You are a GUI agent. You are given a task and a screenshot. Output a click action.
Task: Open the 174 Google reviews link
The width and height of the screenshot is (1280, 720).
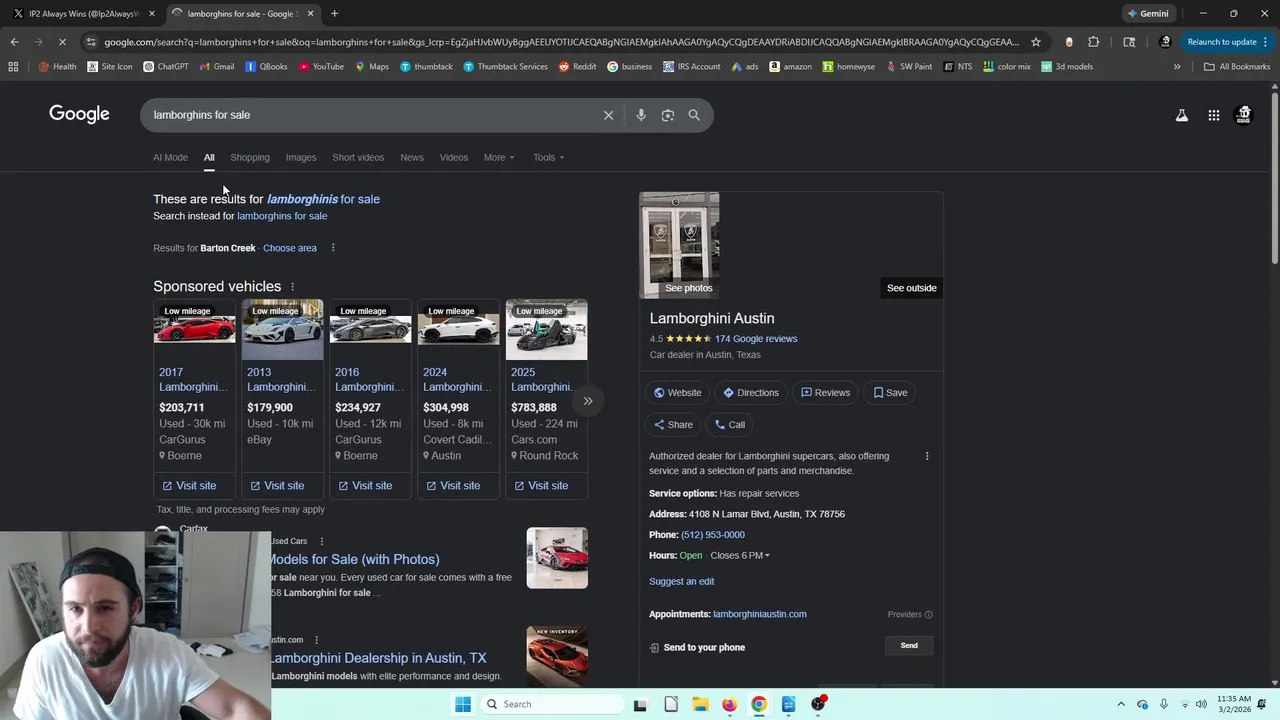pyautogui.click(x=756, y=339)
